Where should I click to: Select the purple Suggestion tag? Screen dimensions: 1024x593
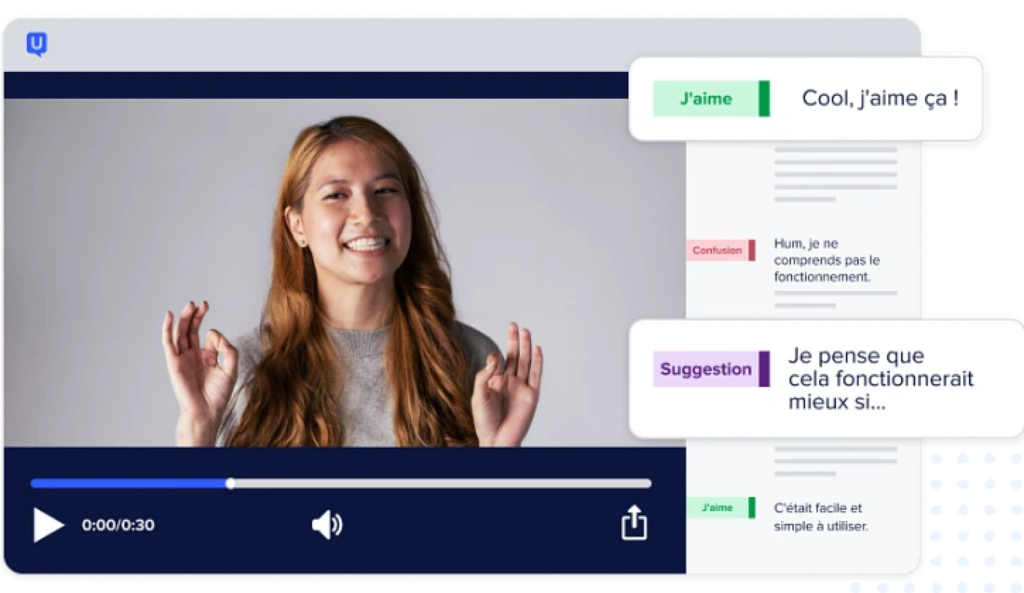705,369
